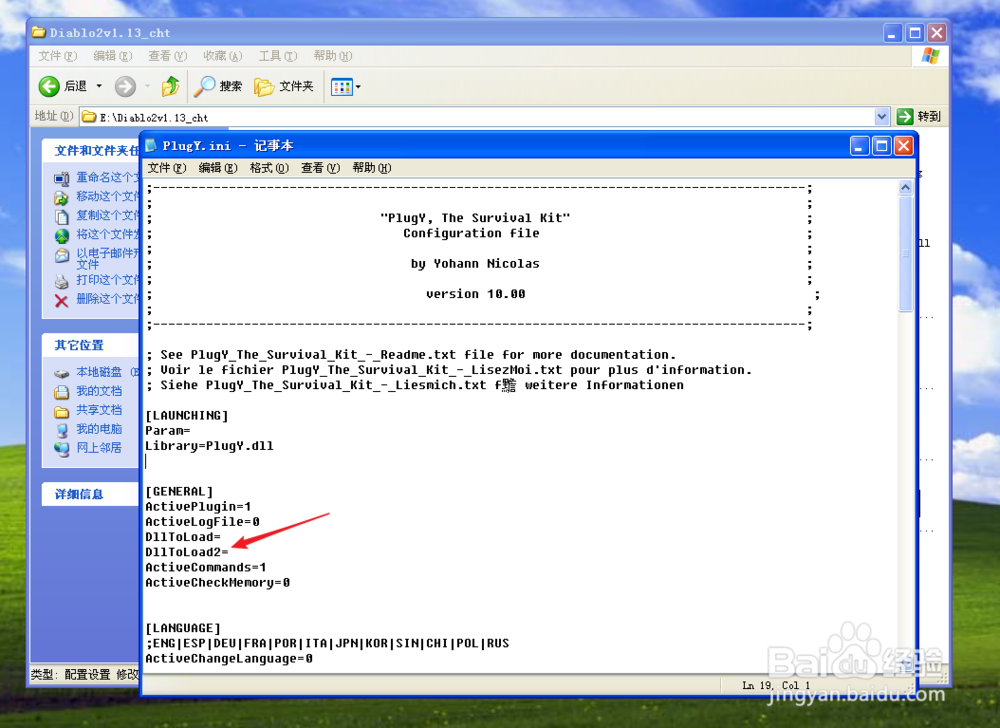Open Explorer Favorites (收藏) menu
1000x728 pixels.
pos(223,56)
